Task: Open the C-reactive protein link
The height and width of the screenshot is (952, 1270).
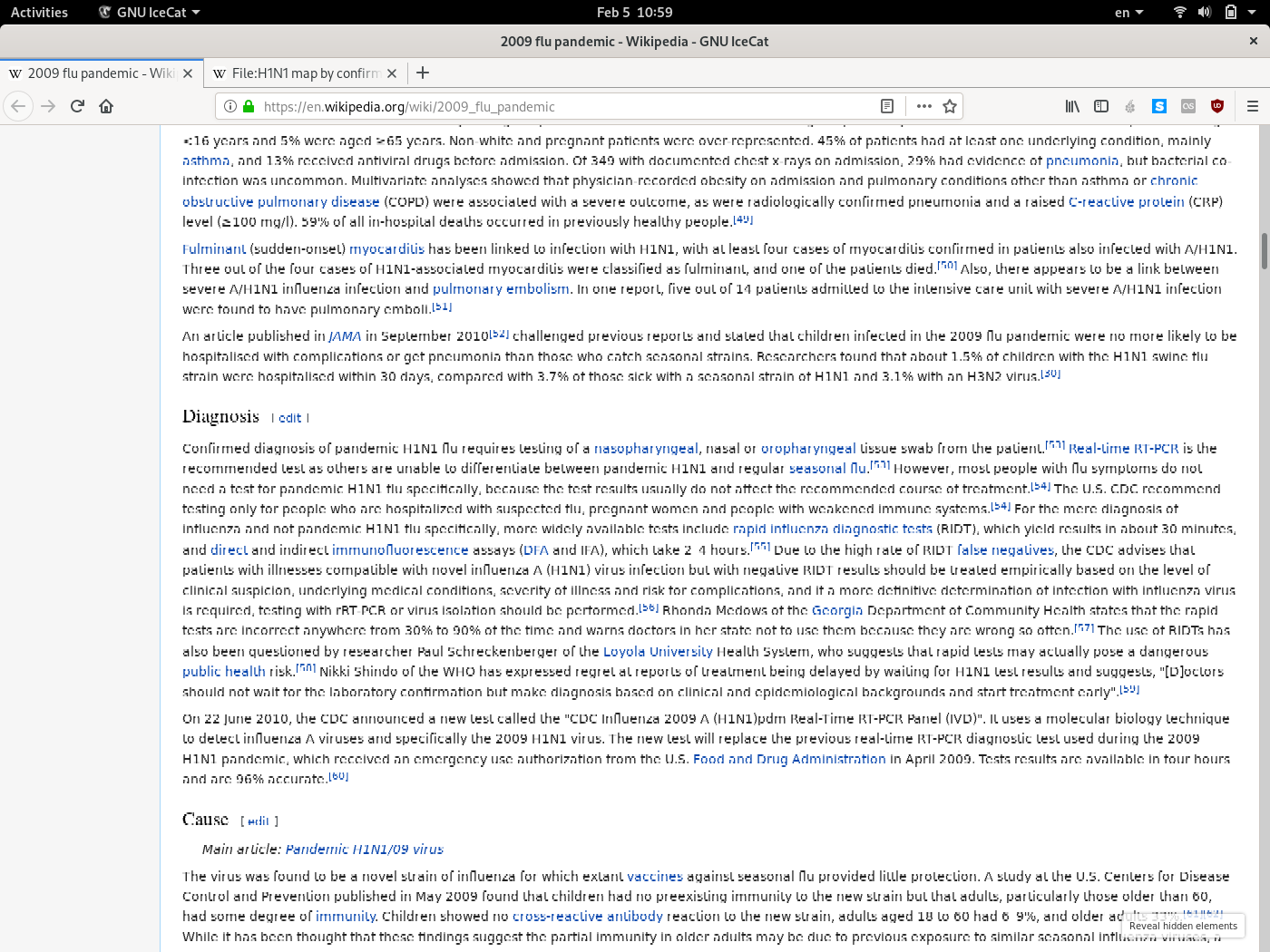Action: 1127,201
